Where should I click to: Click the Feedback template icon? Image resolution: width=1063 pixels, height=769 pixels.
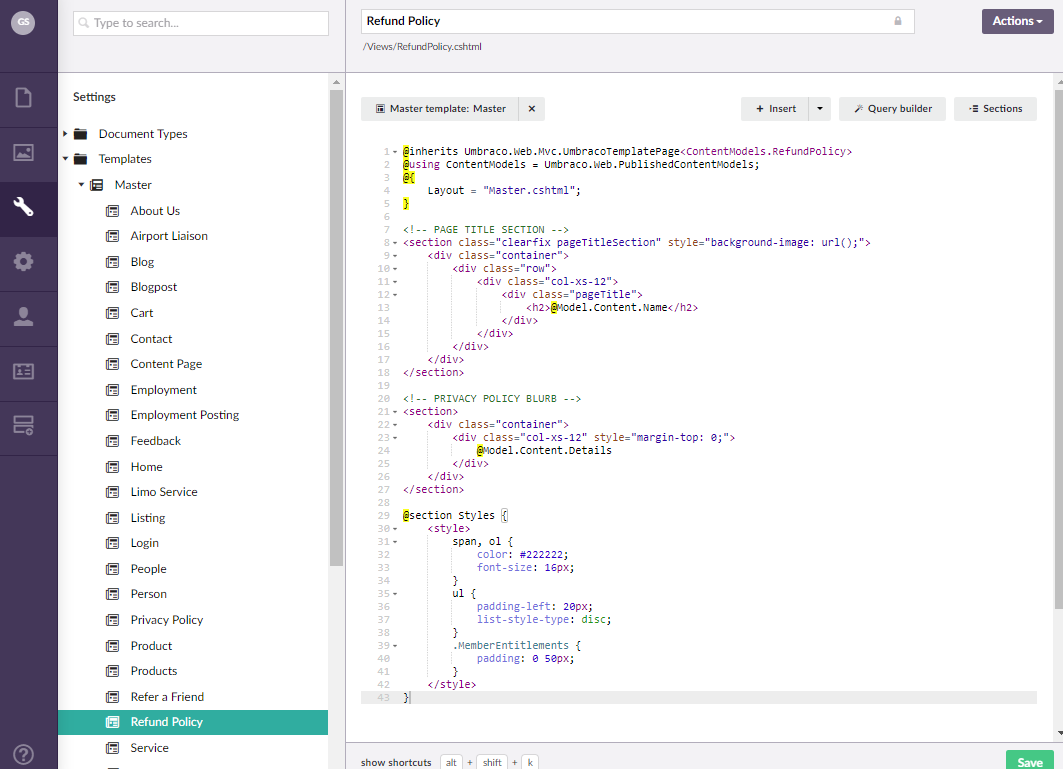tap(113, 441)
